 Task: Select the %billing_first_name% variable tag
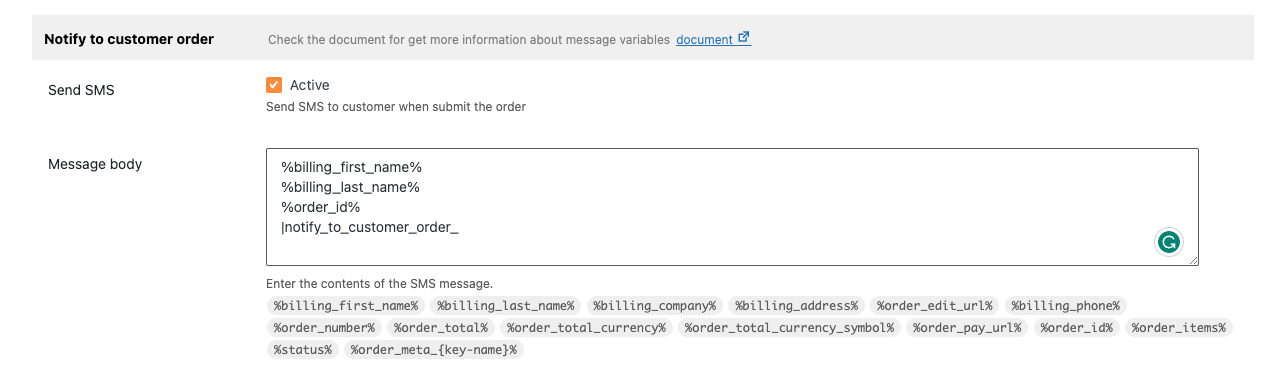click(x=347, y=305)
